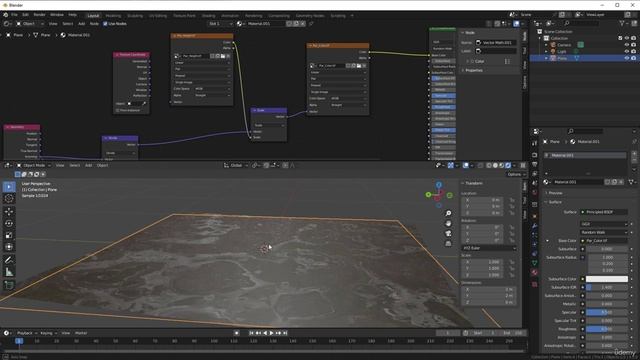Open the Material tab in Properties editor
This screenshot has width=640, height=360.
point(535,272)
